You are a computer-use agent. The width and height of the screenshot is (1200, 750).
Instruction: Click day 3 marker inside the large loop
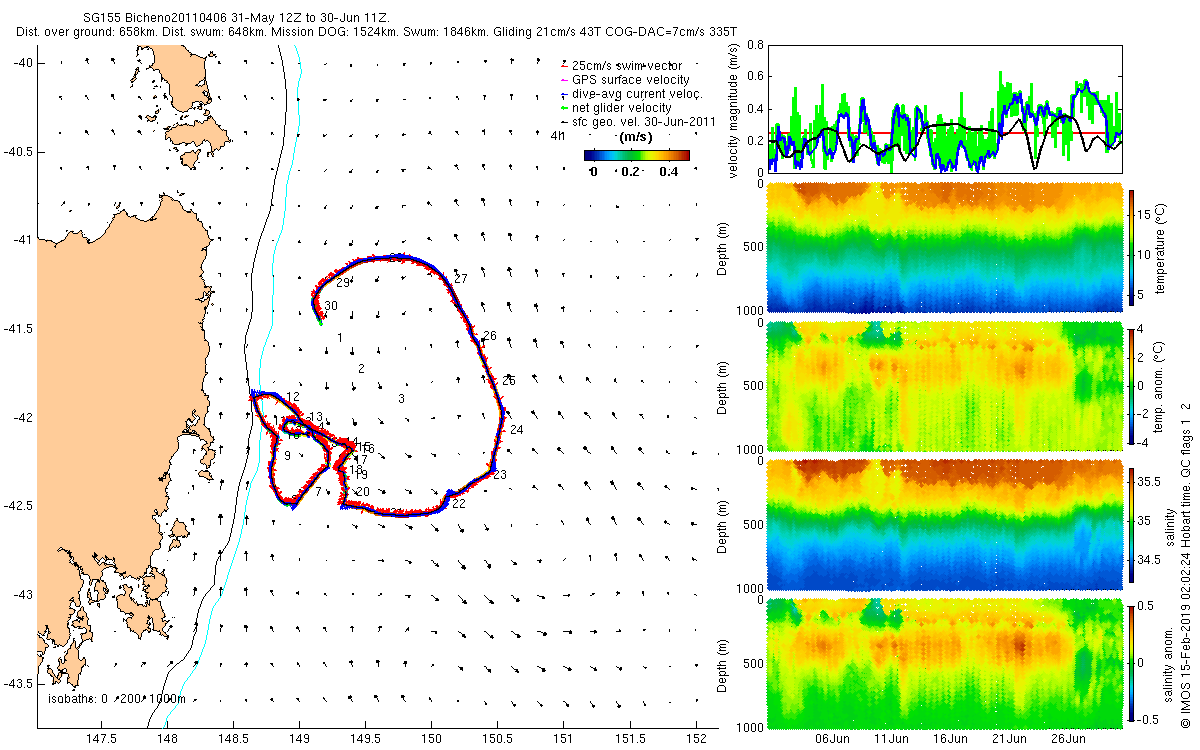[x=401, y=399]
